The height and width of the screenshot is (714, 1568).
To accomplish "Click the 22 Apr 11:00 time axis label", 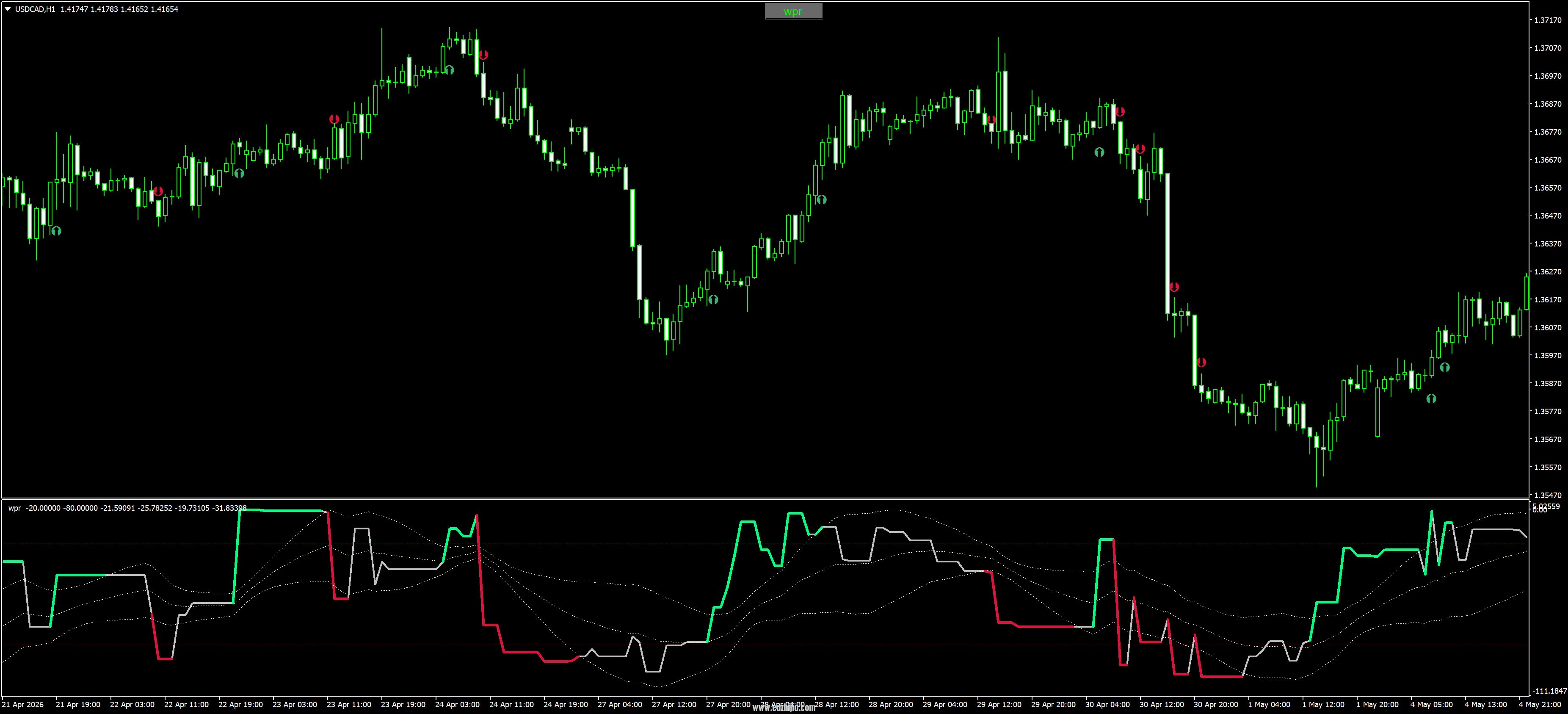I will click(x=186, y=705).
